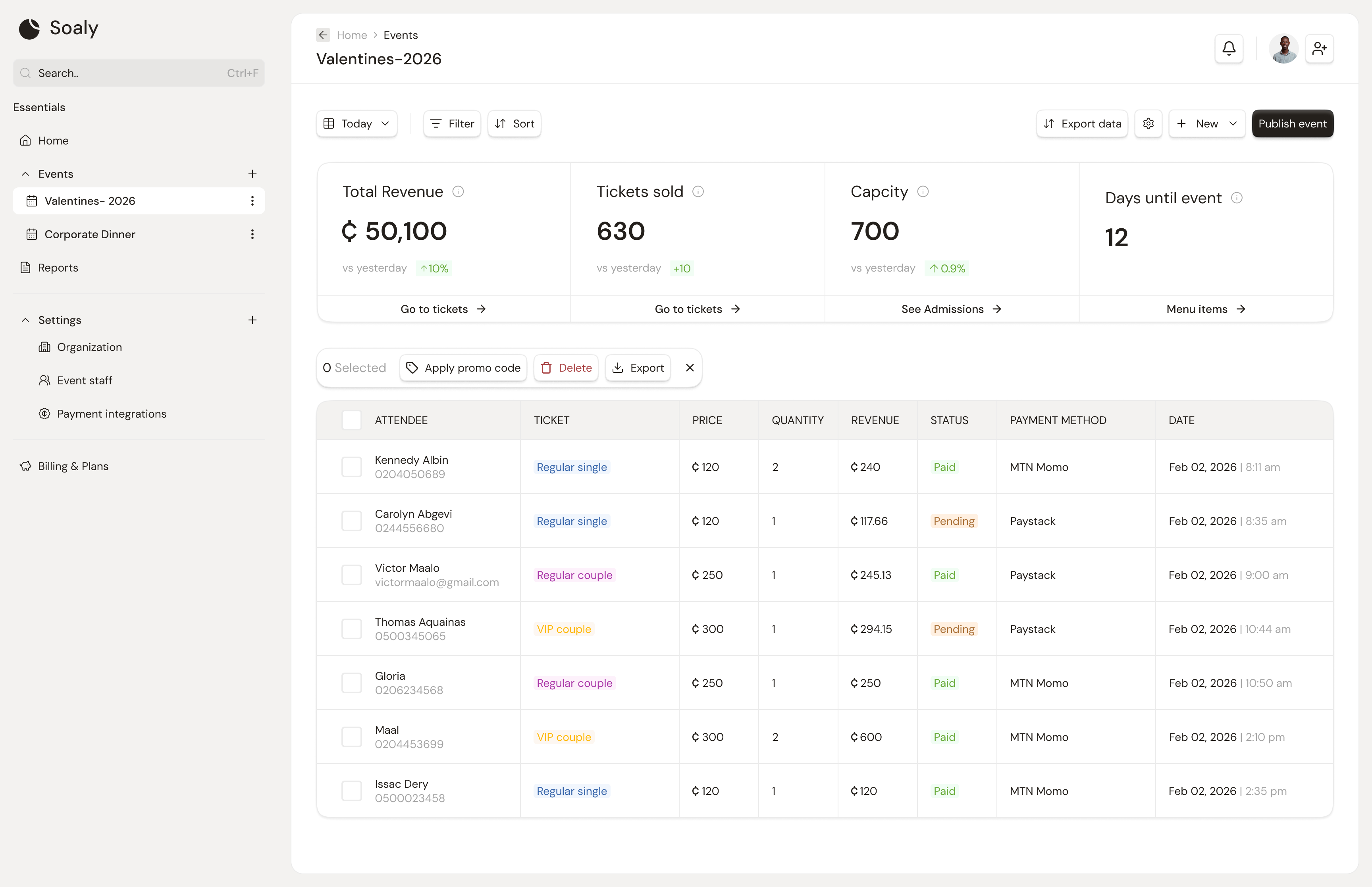
Task: Collapse the Events section chevron
Action: pos(25,174)
